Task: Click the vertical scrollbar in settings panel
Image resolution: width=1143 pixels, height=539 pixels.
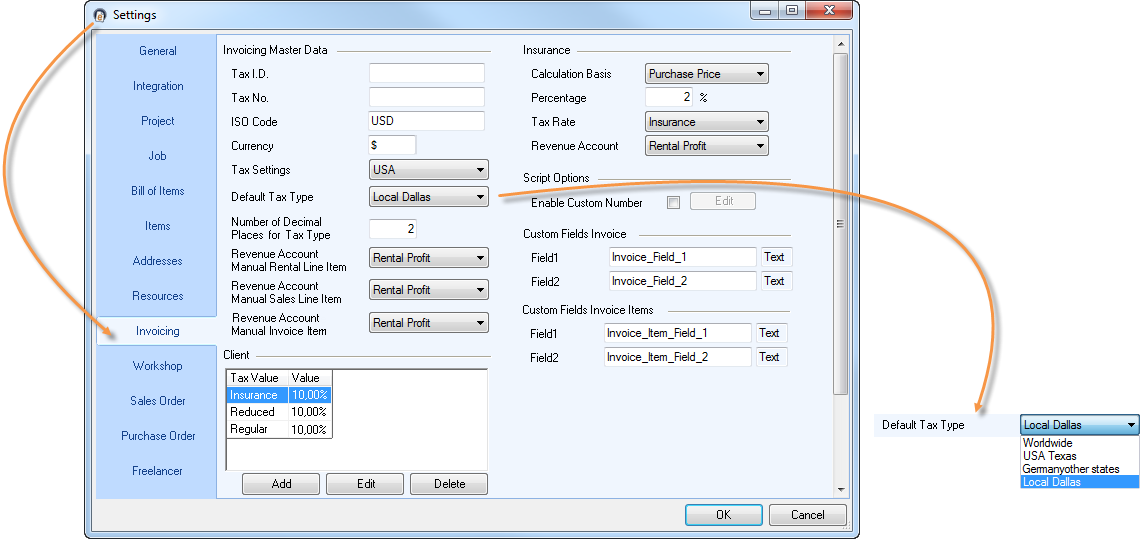Action: click(840, 223)
